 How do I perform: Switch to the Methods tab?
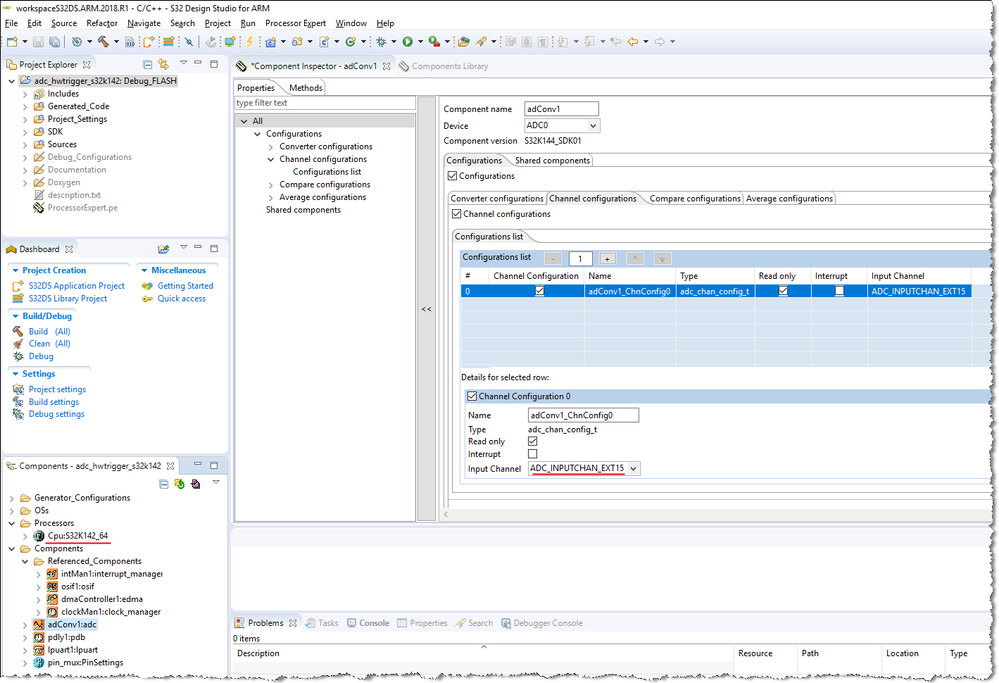(306, 88)
